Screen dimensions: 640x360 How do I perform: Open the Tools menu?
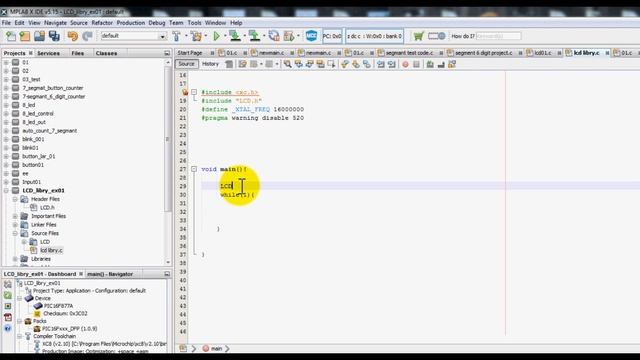click(x=194, y=23)
